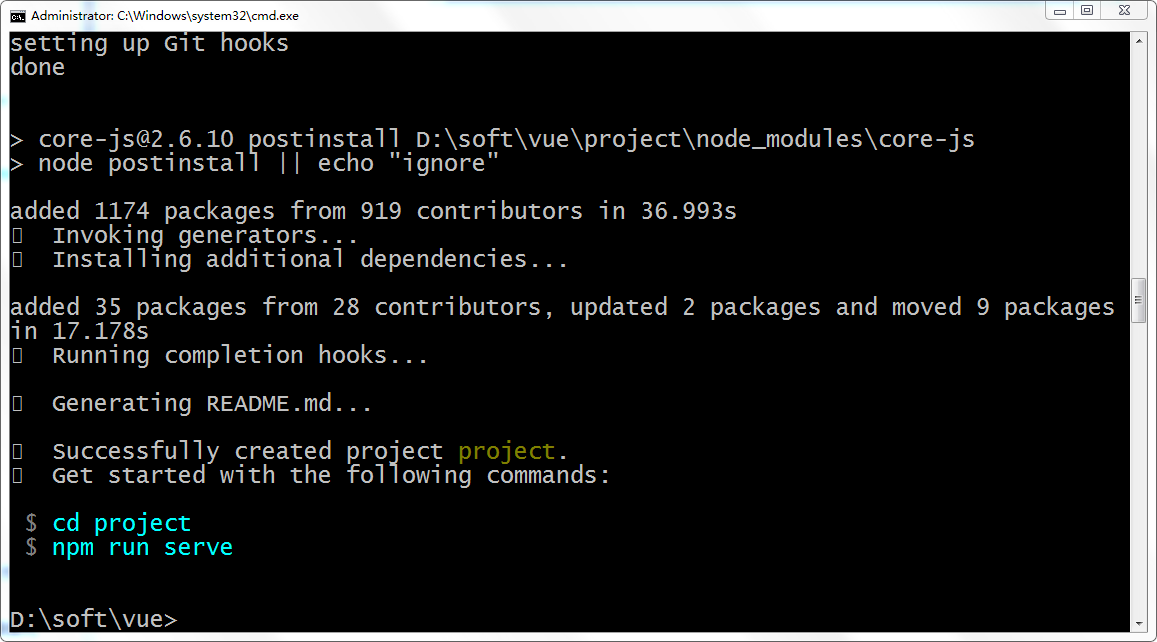Click the yellow 'project' name text

(506, 451)
